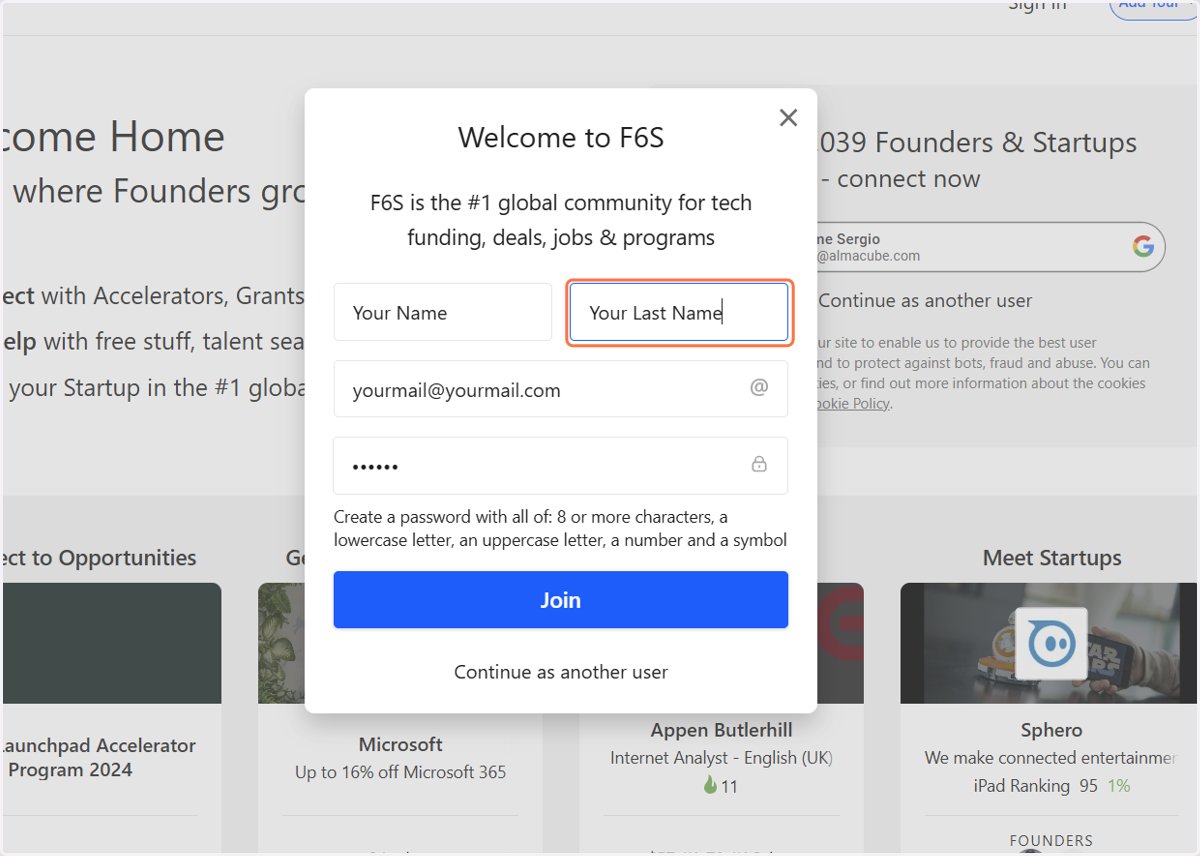Open the Microsoft deal card title
The width and height of the screenshot is (1200, 856).
[x=400, y=745]
